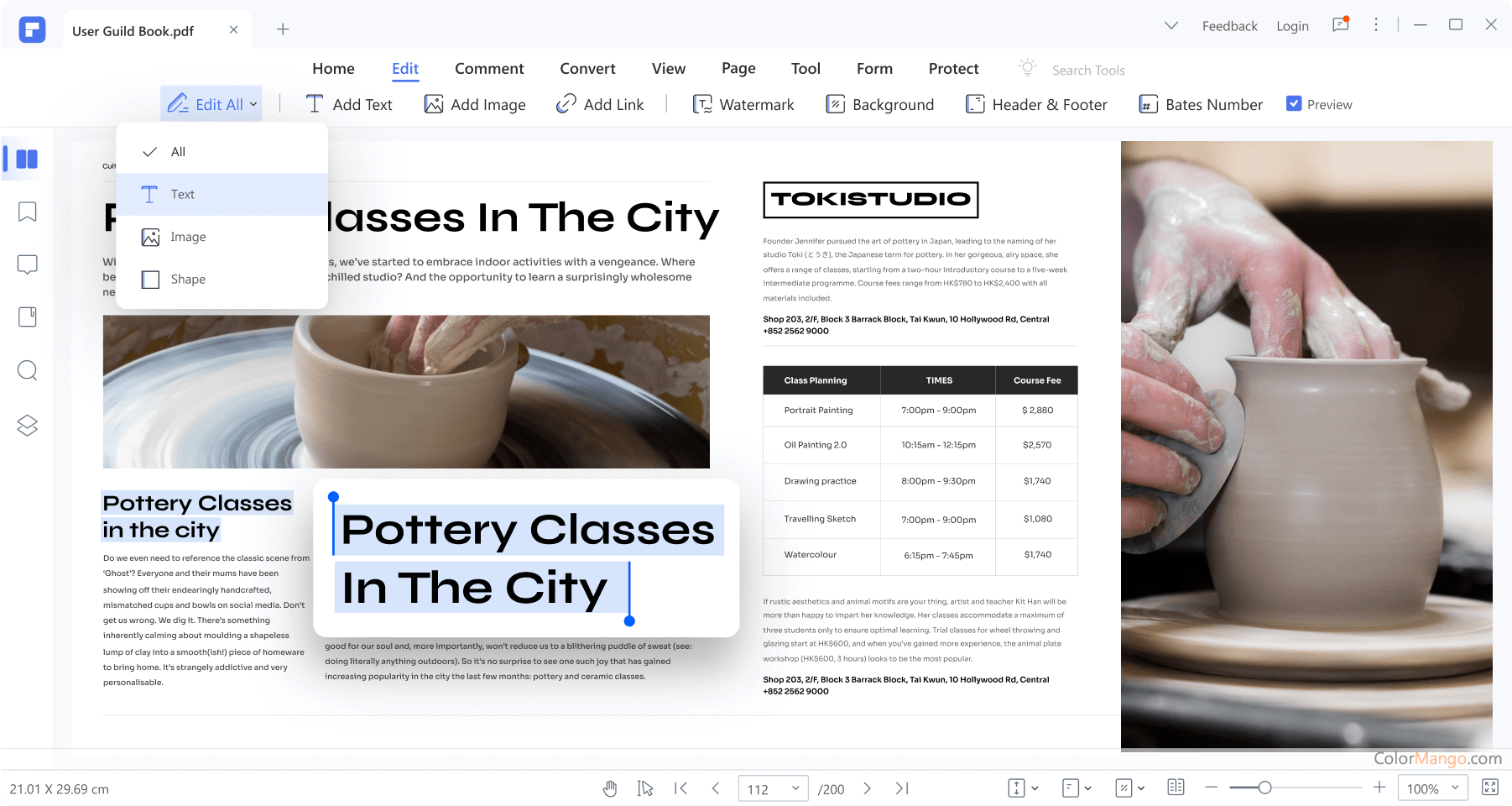1512x806 pixels.
Task: Select the Add Link tool
Action: (601, 104)
